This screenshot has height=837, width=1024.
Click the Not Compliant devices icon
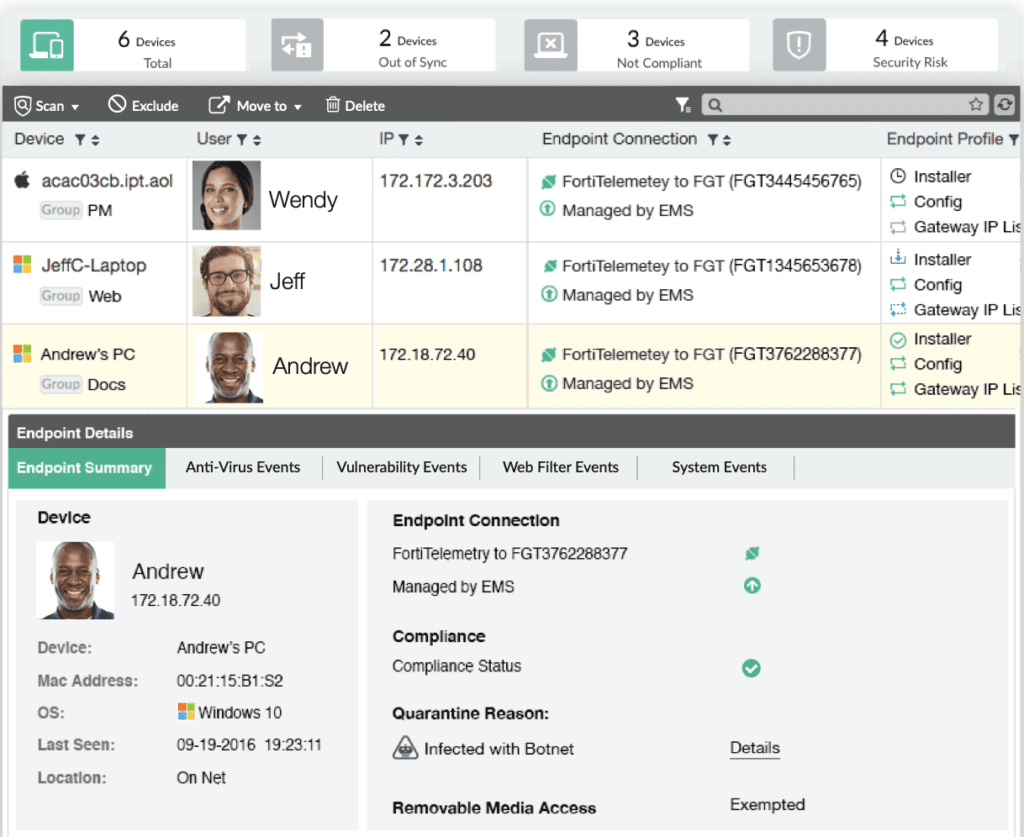(x=551, y=45)
